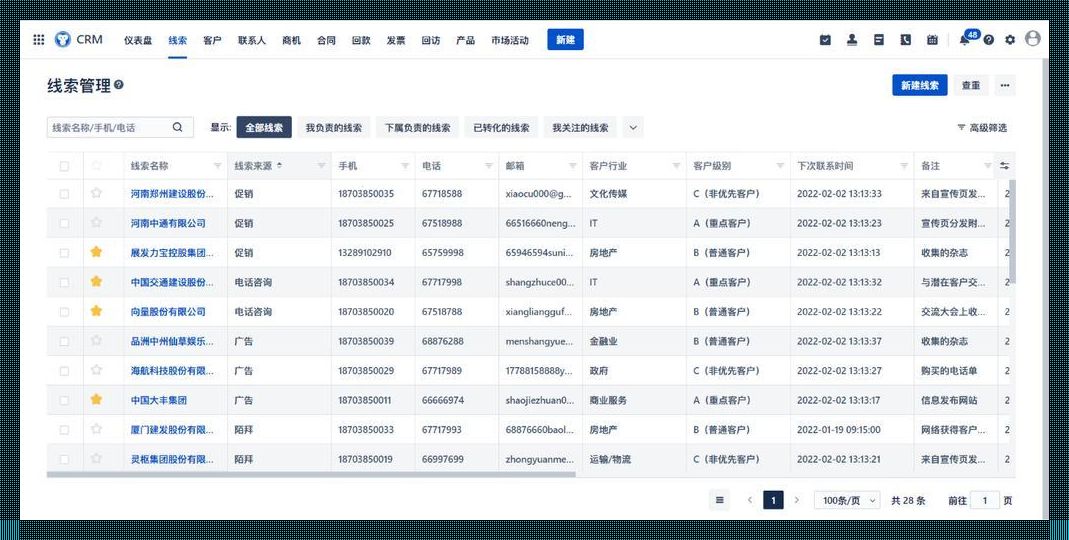Screen dimensions: 1069x540
Task: Open the help question mark in top bar
Action: tap(989, 40)
